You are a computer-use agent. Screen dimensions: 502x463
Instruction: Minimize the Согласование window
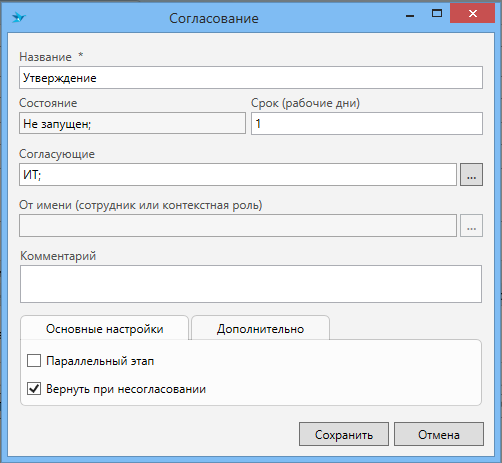pos(410,15)
